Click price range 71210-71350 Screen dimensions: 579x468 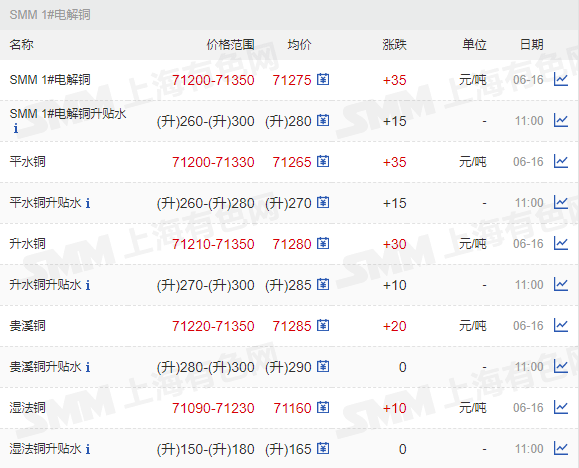point(213,244)
